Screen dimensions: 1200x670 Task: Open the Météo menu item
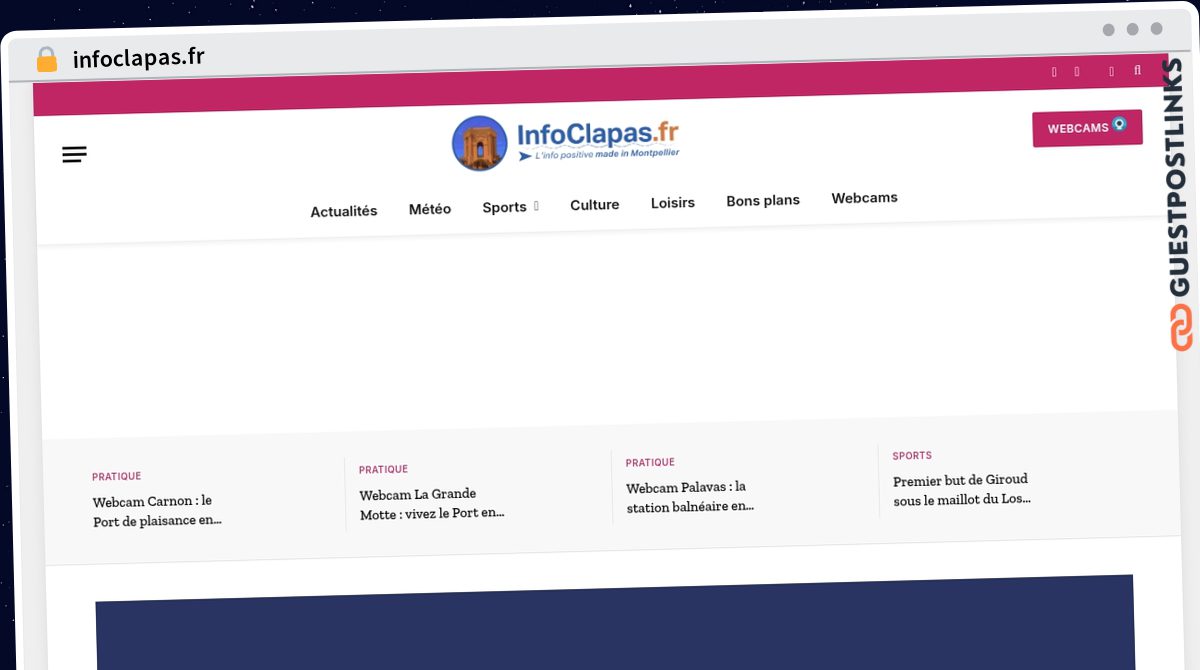[x=430, y=209]
